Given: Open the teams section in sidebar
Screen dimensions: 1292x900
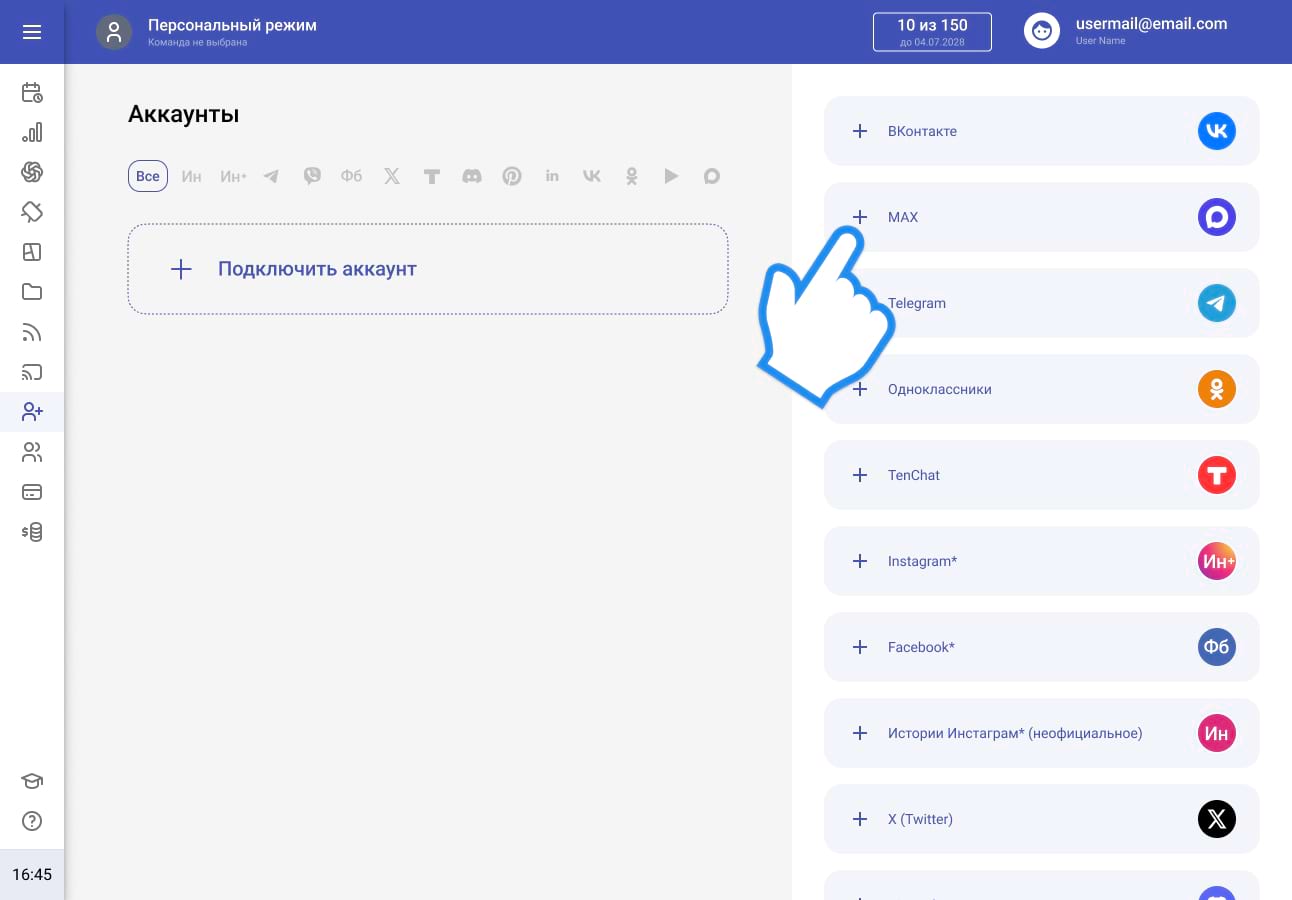Looking at the screenshot, I should (x=32, y=452).
